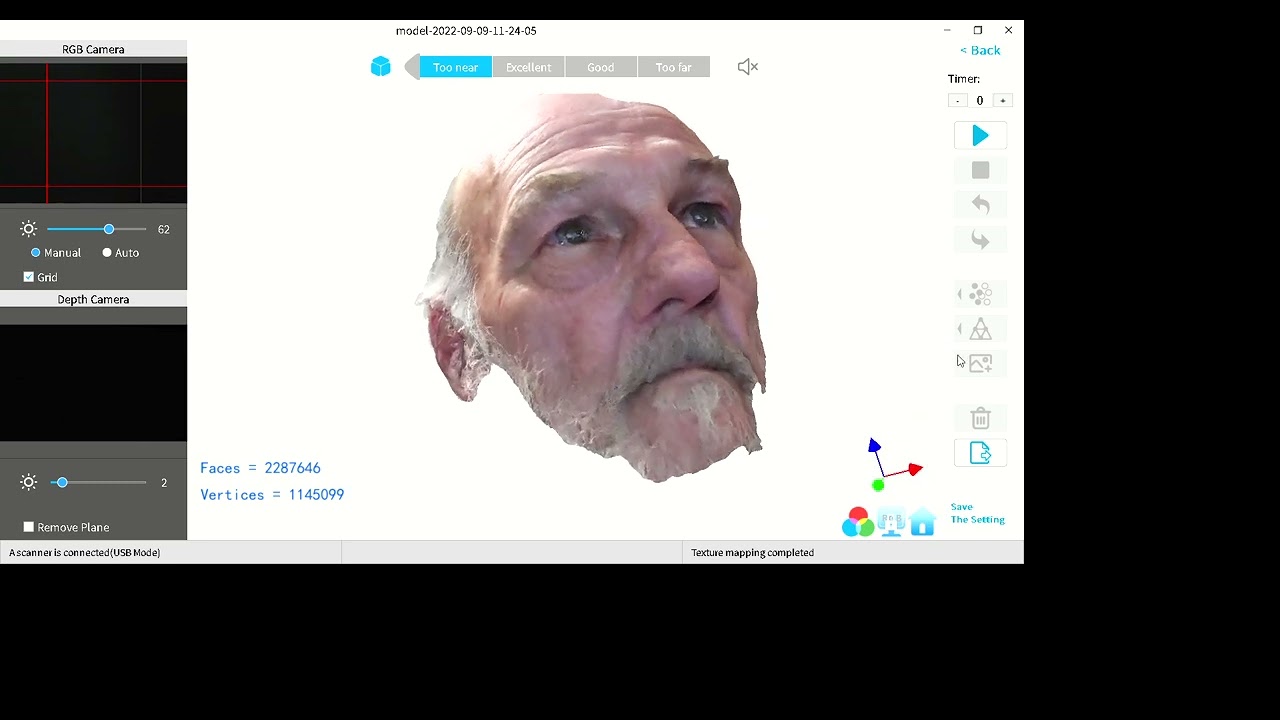
Task: Click the gray stop scan button
Action: pos(980,171)
